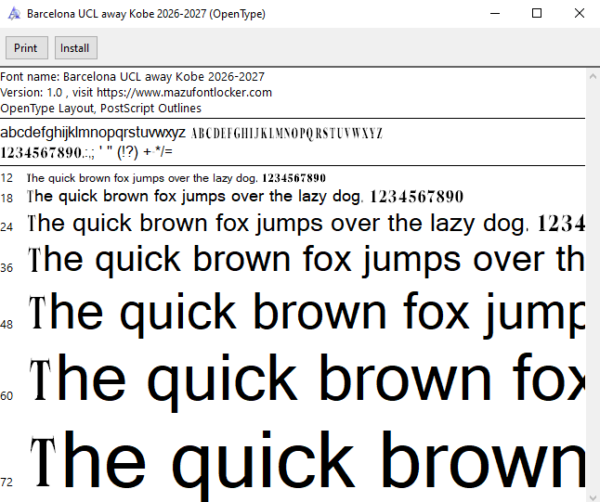Click the size label '24'
The image size is (600, 502).
pos(7,227)
